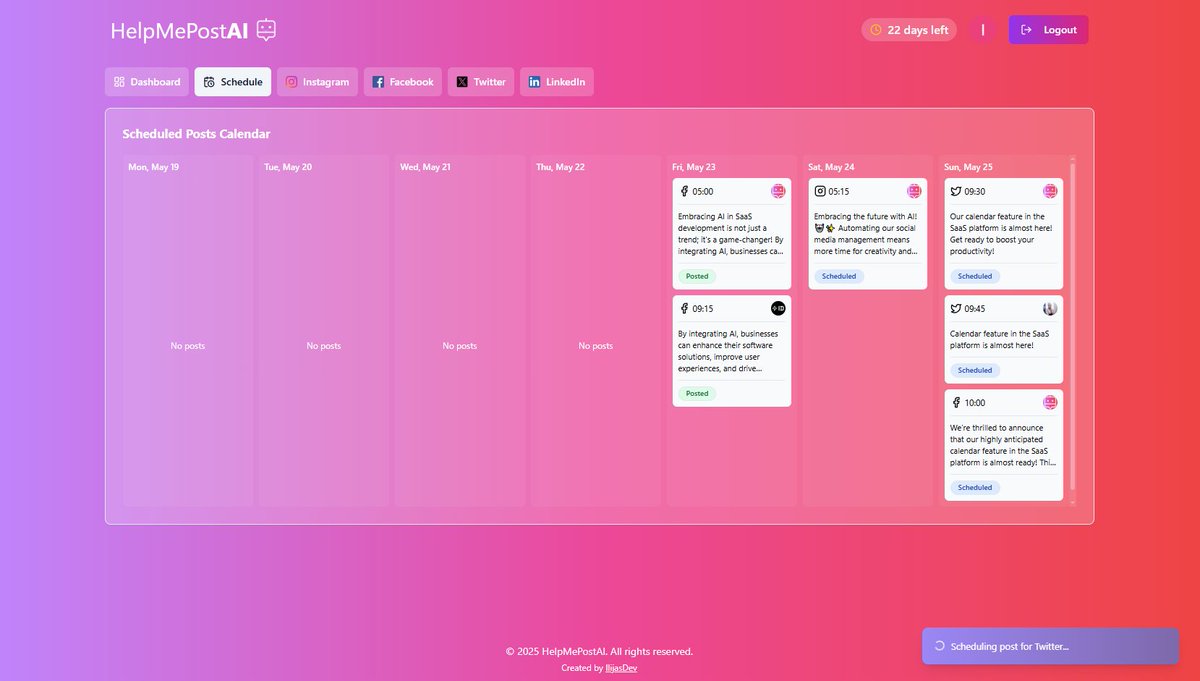Click the clock icon in the days-left badge

(876, 30)
